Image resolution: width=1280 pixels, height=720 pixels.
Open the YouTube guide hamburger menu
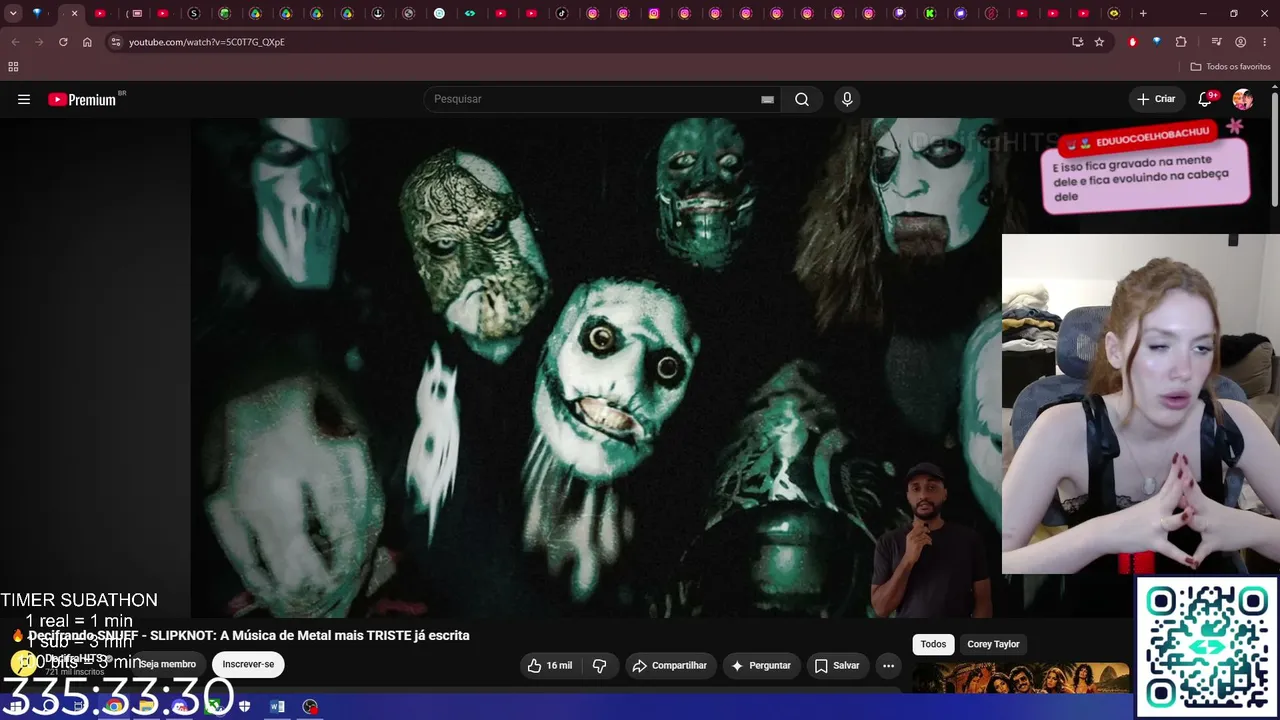(24, 99)
